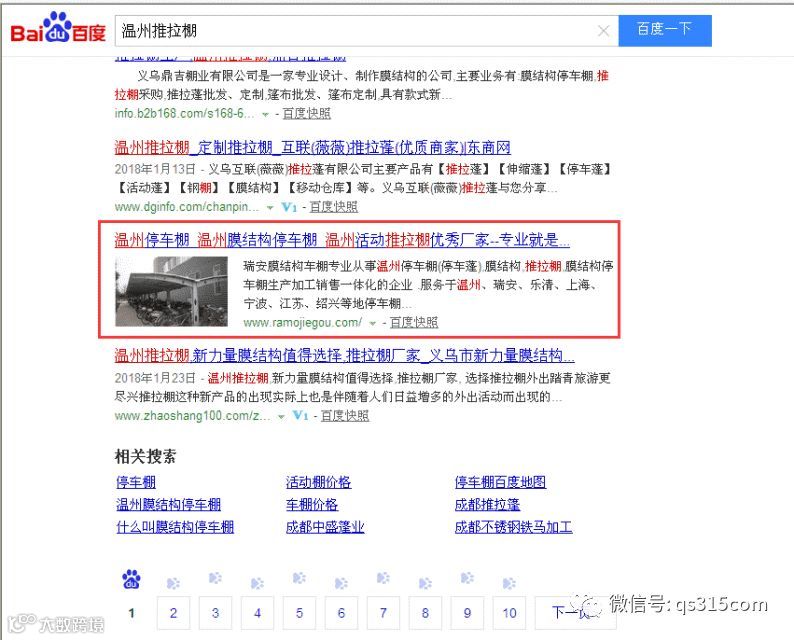Click related search 成都推拉篷
The width and height of the screenshot is (794, 640).
pyautogui.click(x=487, y=504)
